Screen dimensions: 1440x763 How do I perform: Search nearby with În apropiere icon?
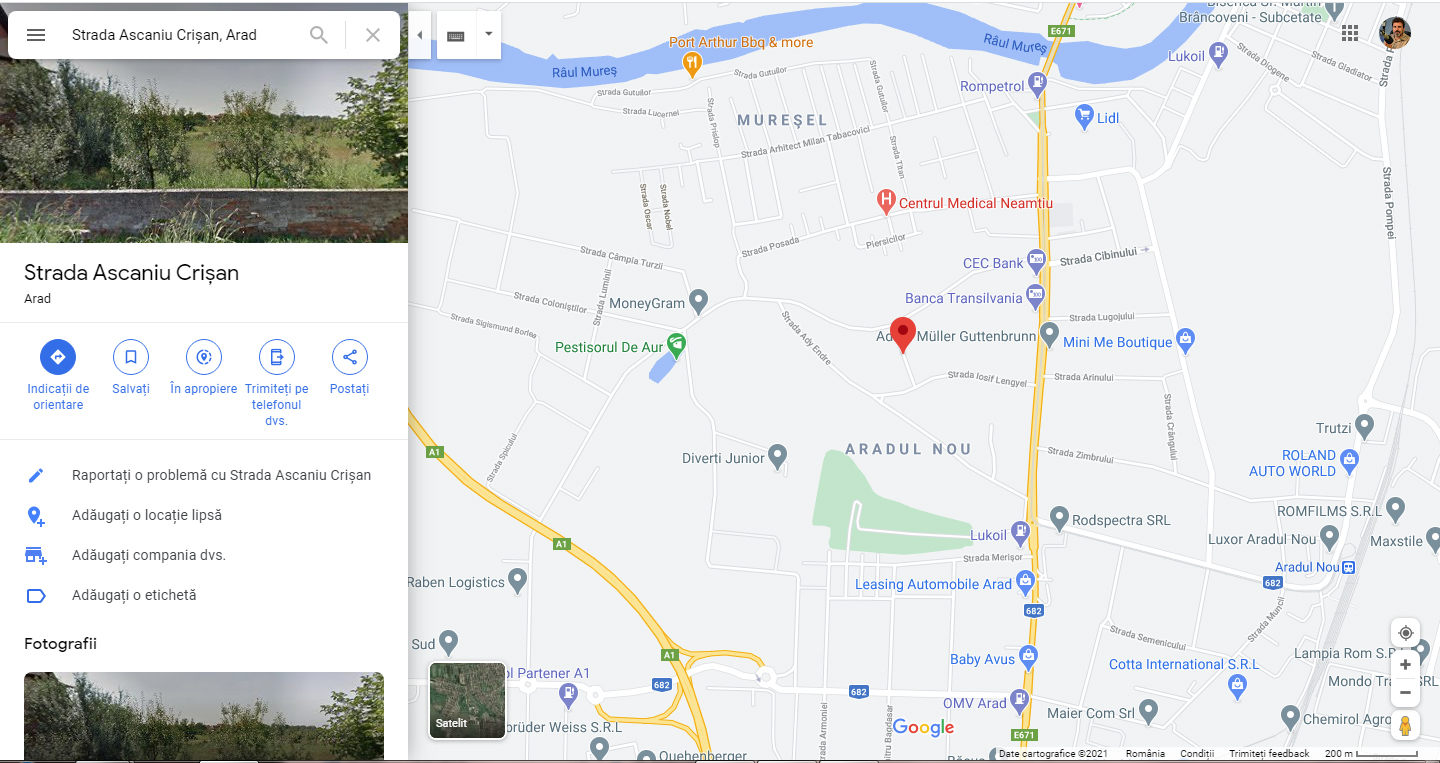coord(204,357)
